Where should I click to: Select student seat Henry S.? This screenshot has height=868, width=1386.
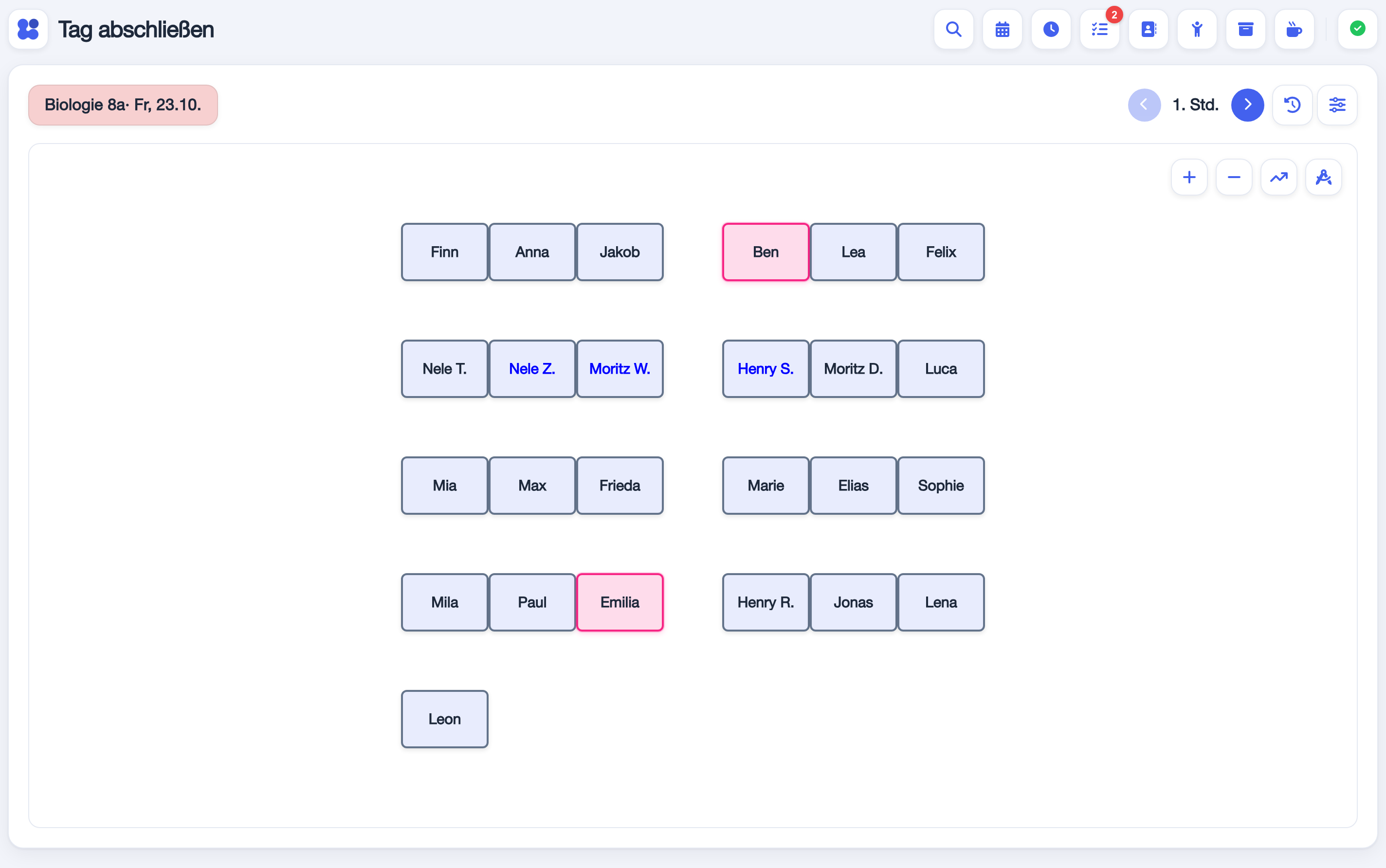766,368
